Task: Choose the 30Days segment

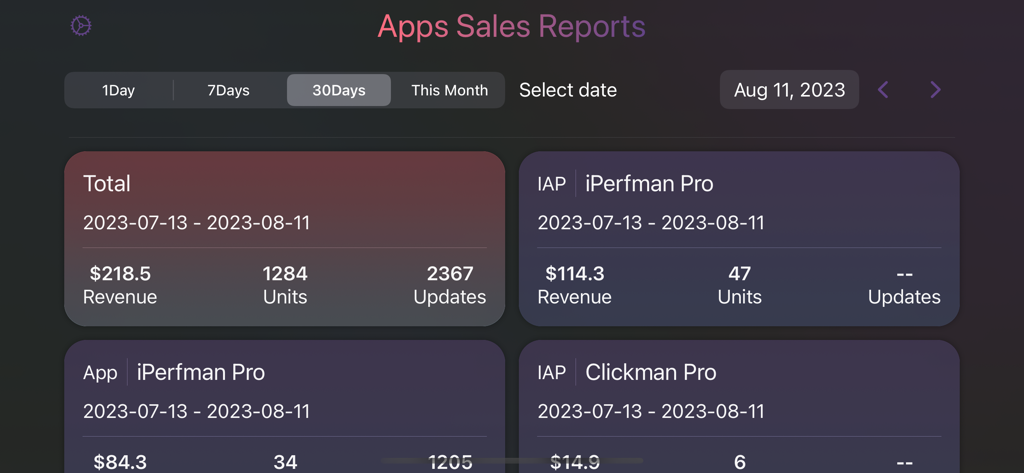Action: [338, 90]
